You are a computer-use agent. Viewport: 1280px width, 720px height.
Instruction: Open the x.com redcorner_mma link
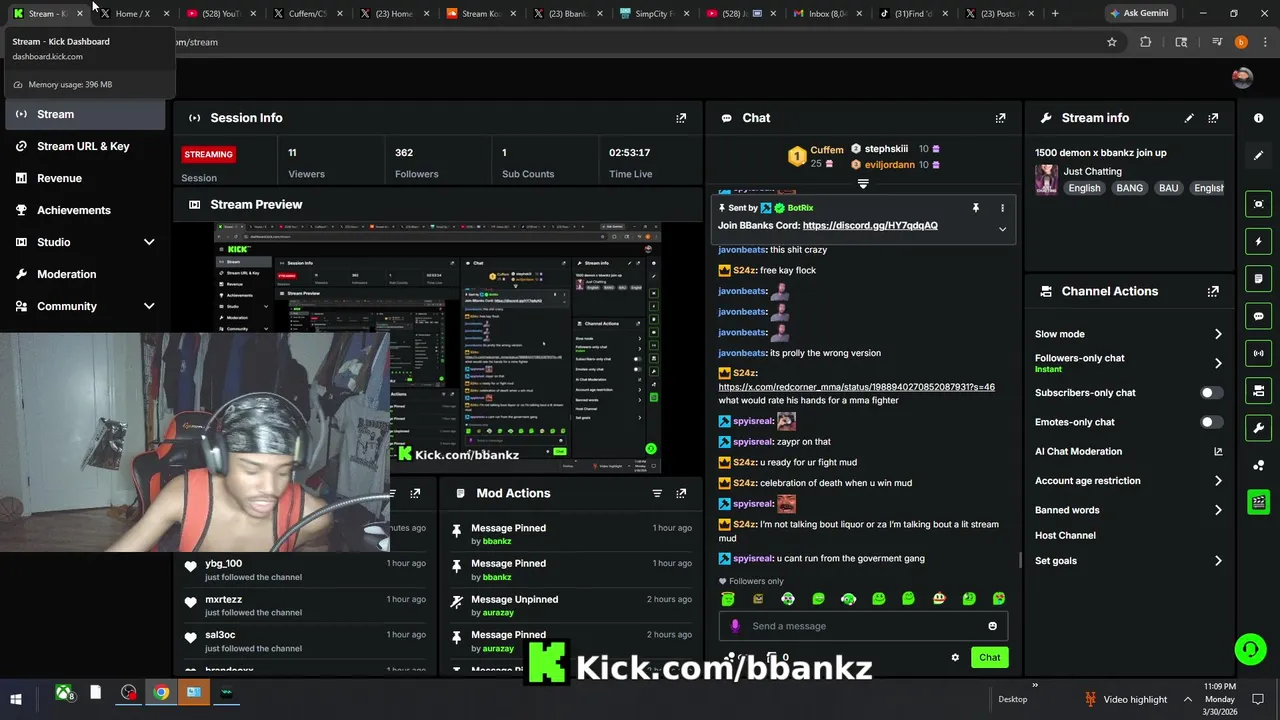coord(857,387)
